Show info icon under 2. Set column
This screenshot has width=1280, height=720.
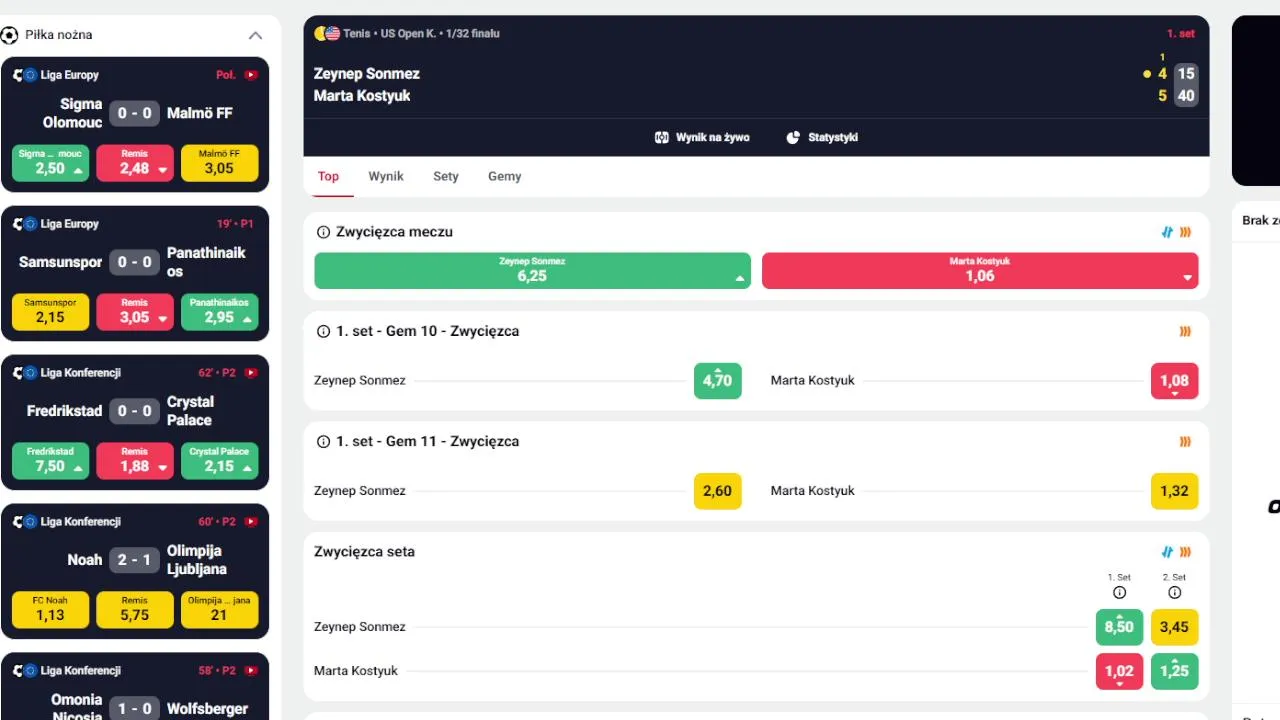(1174, 593)
